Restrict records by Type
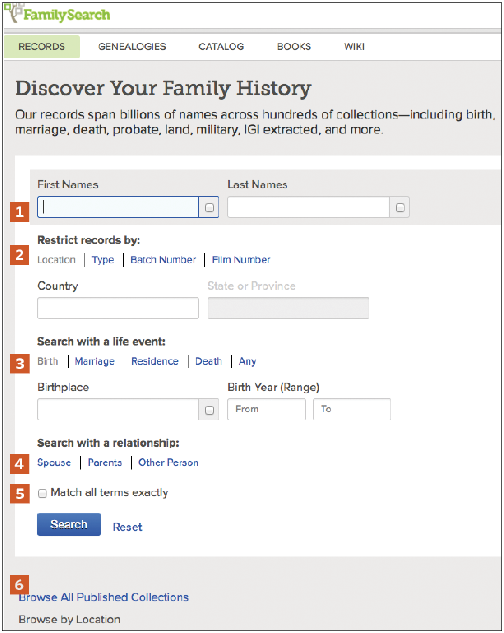This screenshot has height=633, width=504. click(103, 260)
